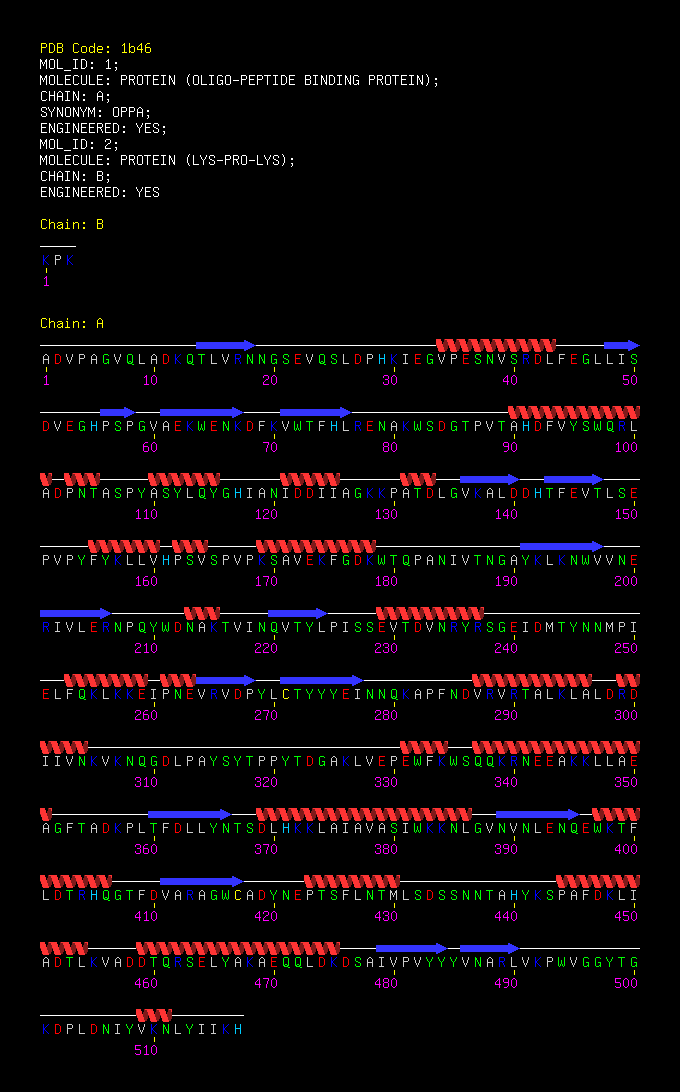Select the 'MOL_ID: 2;' line

[79, 144]
